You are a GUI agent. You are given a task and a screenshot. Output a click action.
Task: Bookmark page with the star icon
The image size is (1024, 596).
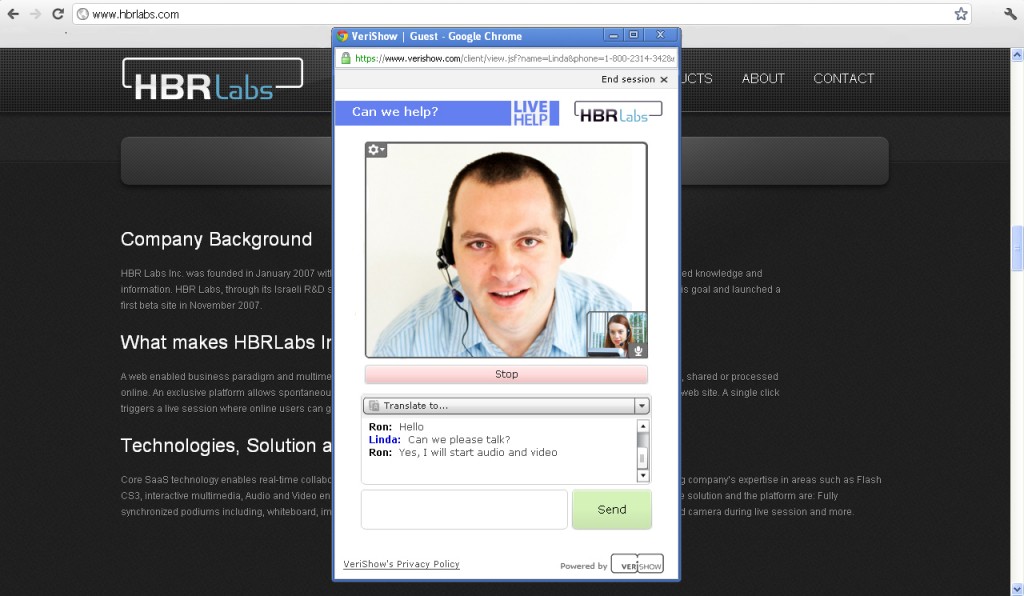tap(961, 14)
